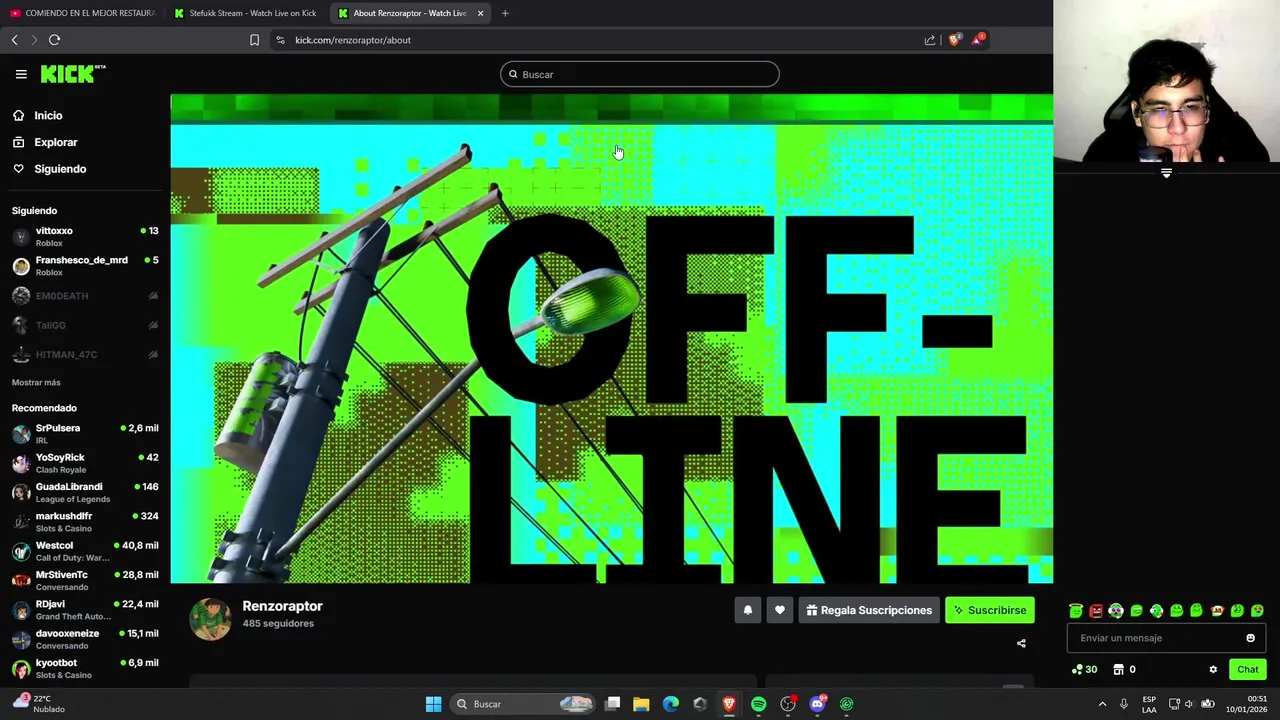This screenshot has width=1280, height=720.
Task: Open File Explorer from taskbar
Action: (x=641, y=704)
